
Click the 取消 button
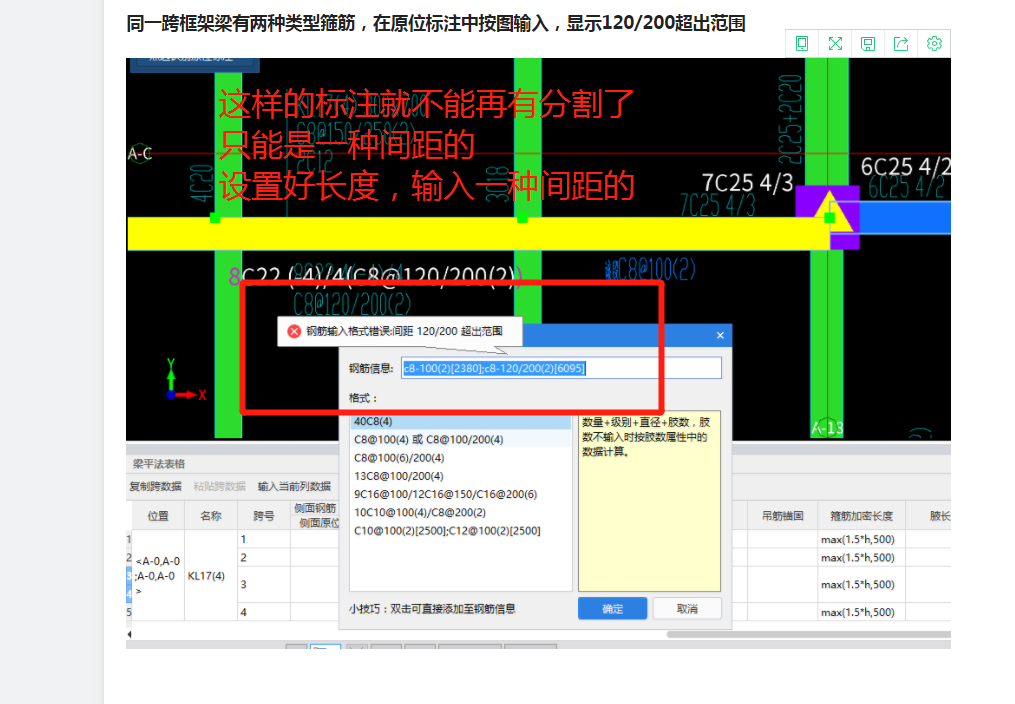click(x=687, y=608)
